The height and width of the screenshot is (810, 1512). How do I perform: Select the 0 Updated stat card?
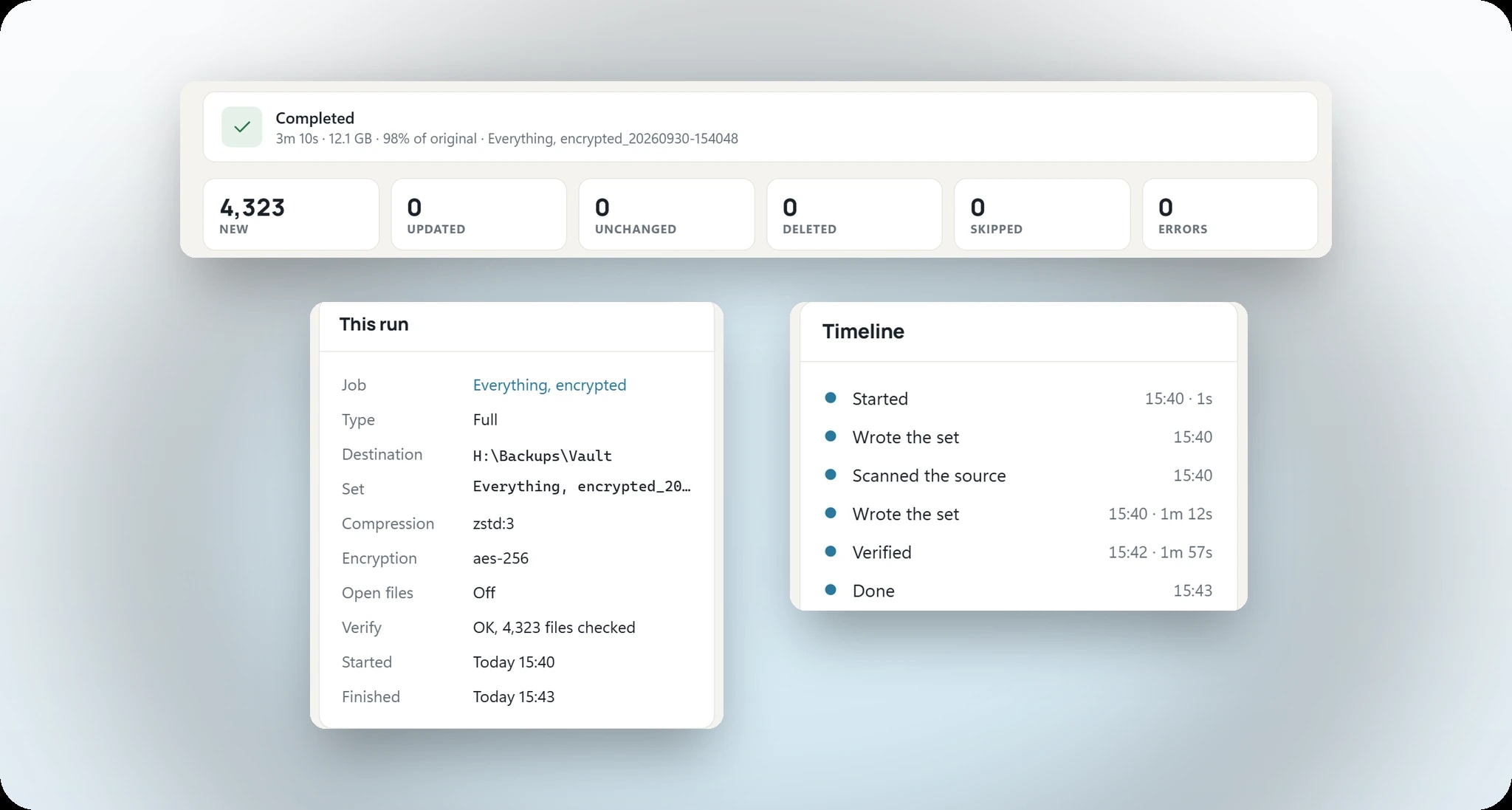(x=479, y=214)
